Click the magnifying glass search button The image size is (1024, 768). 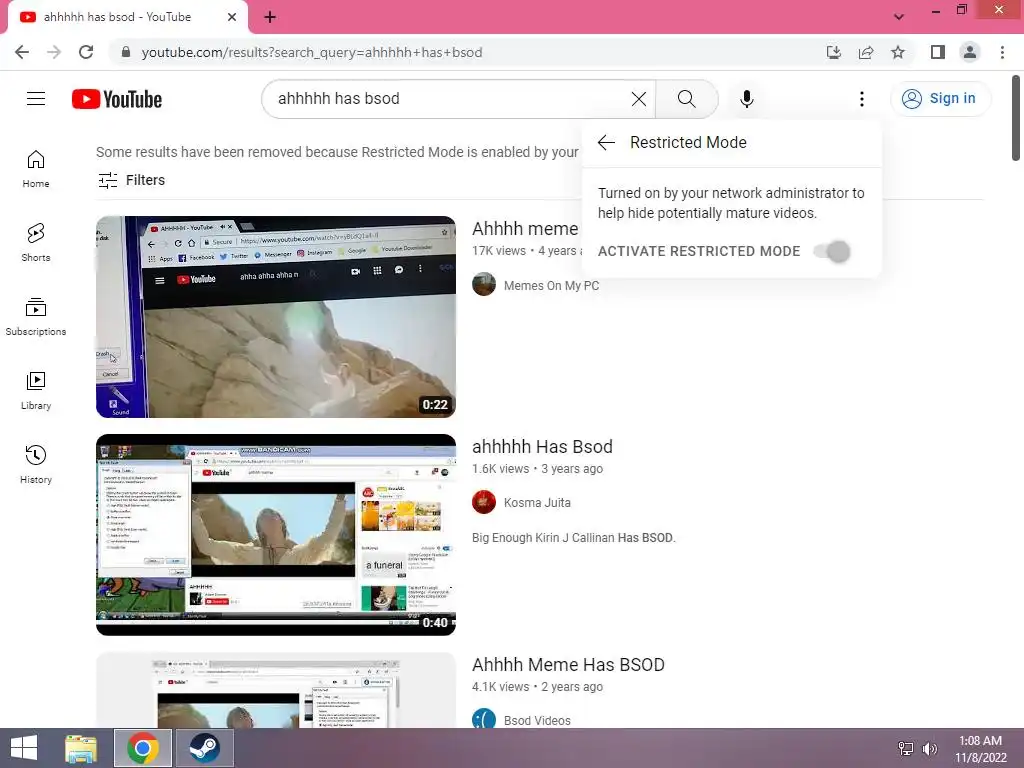tap(686, 99)
